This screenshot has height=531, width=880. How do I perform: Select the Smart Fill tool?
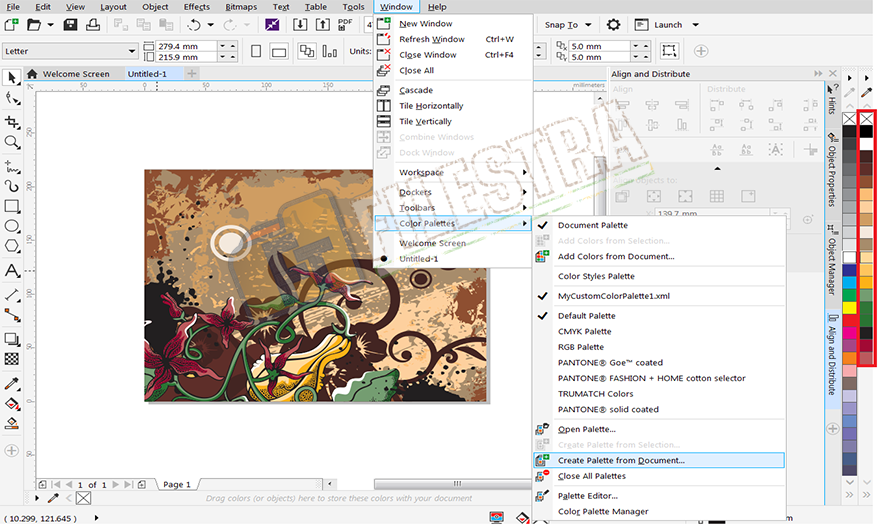coord(12,424)
